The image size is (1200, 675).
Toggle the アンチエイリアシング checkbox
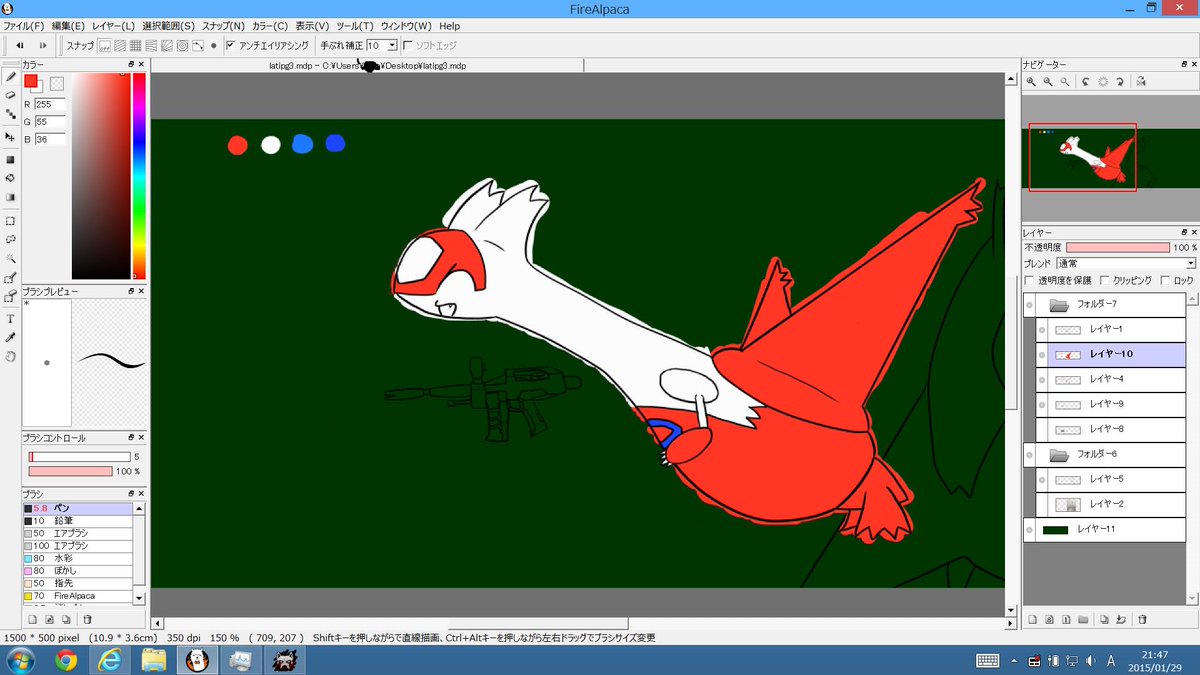(231, 45)
